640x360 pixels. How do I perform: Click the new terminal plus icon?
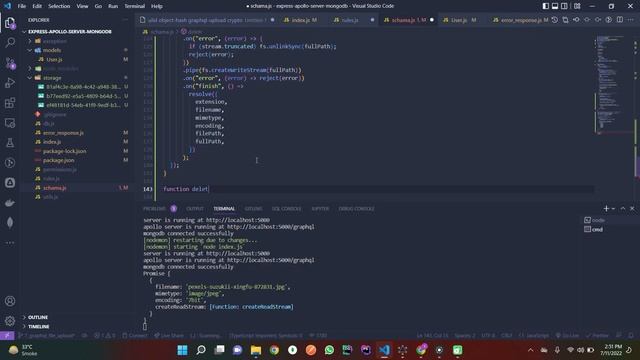click(x=606, y=209)
